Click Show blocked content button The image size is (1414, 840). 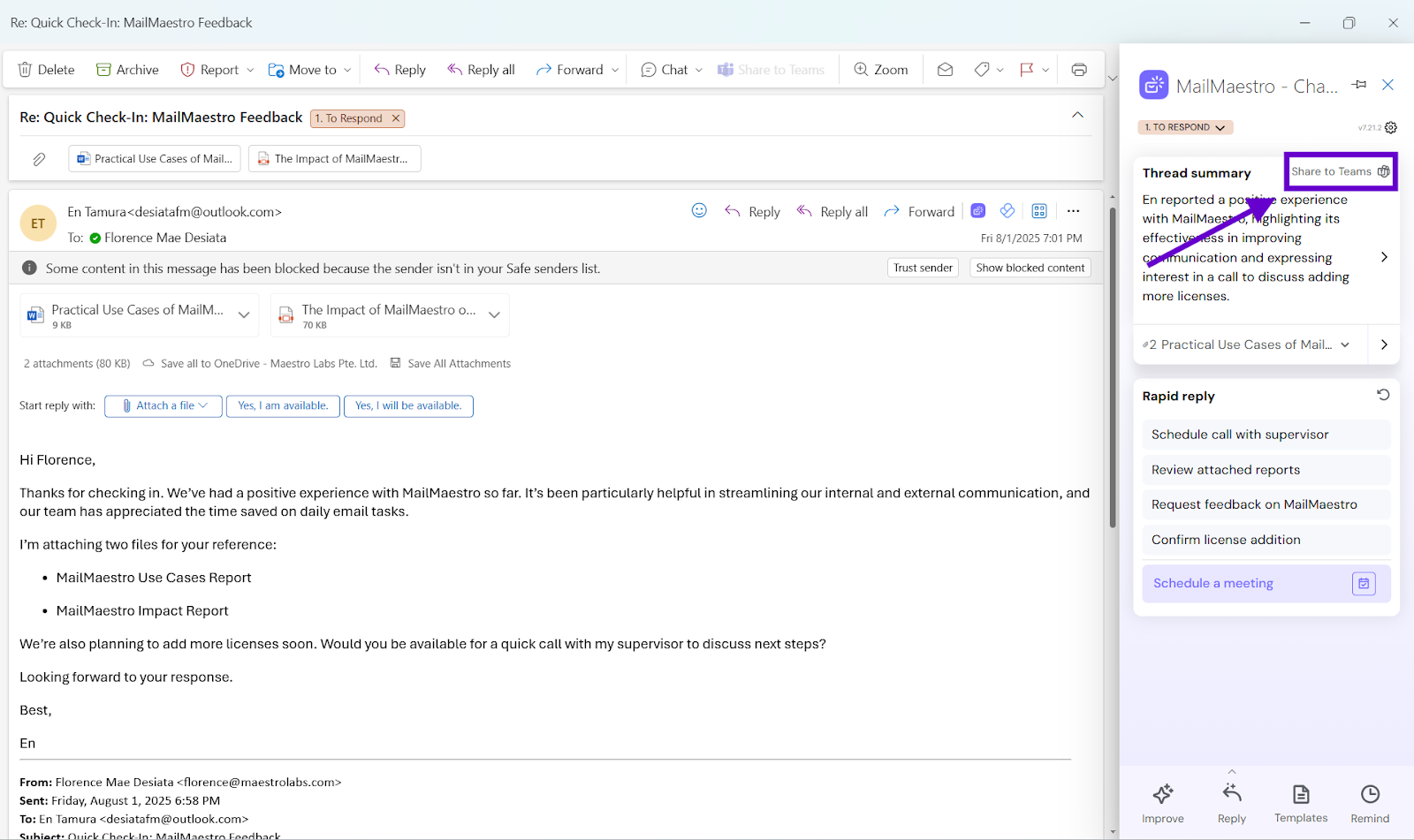click(1030, 268)
